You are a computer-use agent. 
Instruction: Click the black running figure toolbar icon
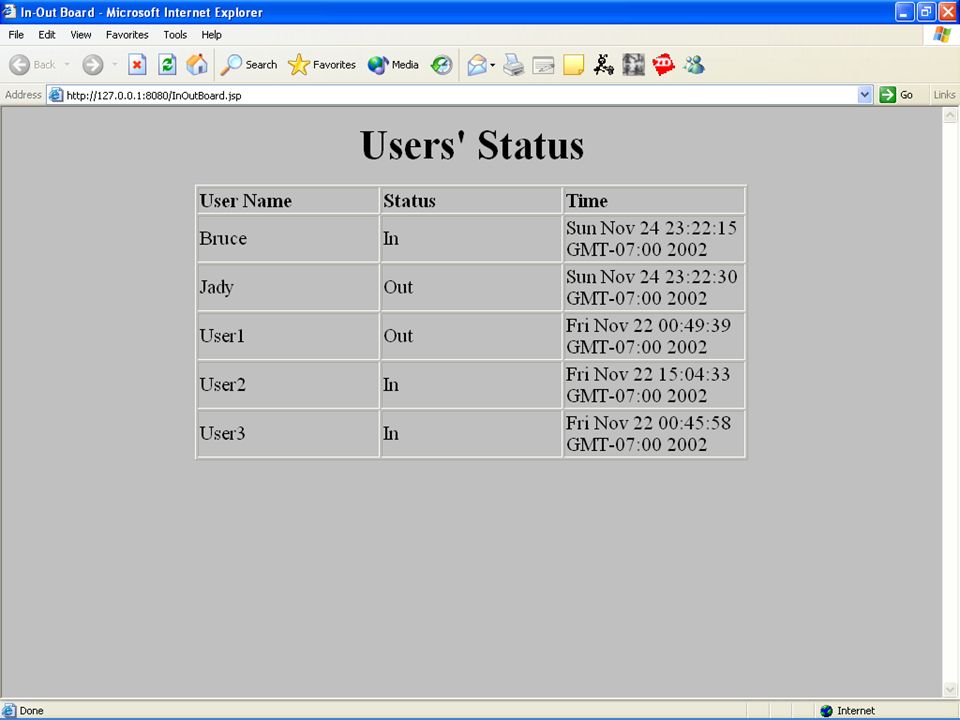click(x=603, y=64)
